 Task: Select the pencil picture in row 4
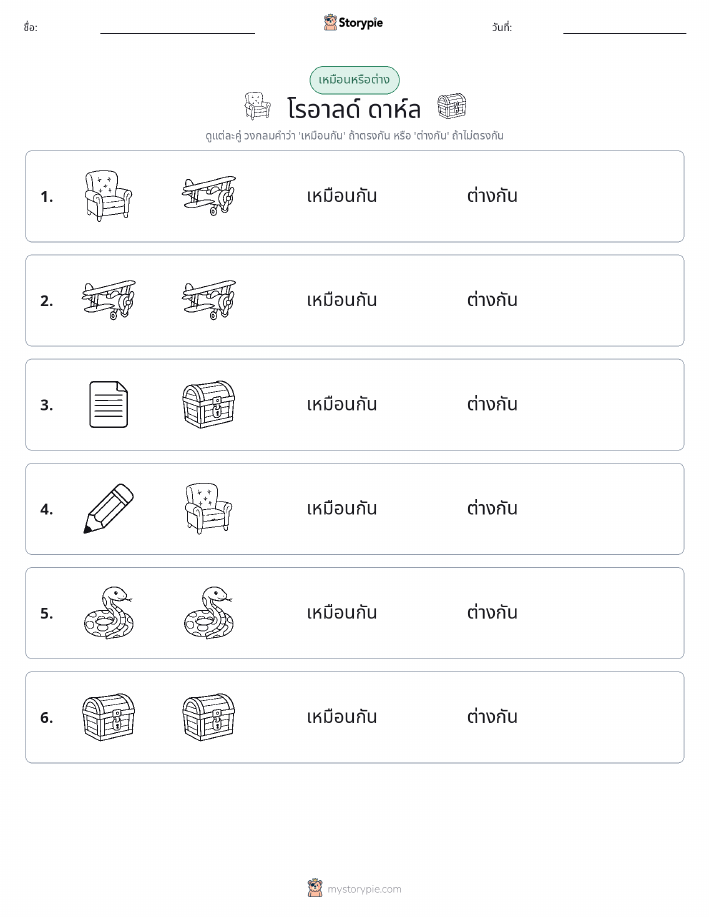[x=108, y=509]
